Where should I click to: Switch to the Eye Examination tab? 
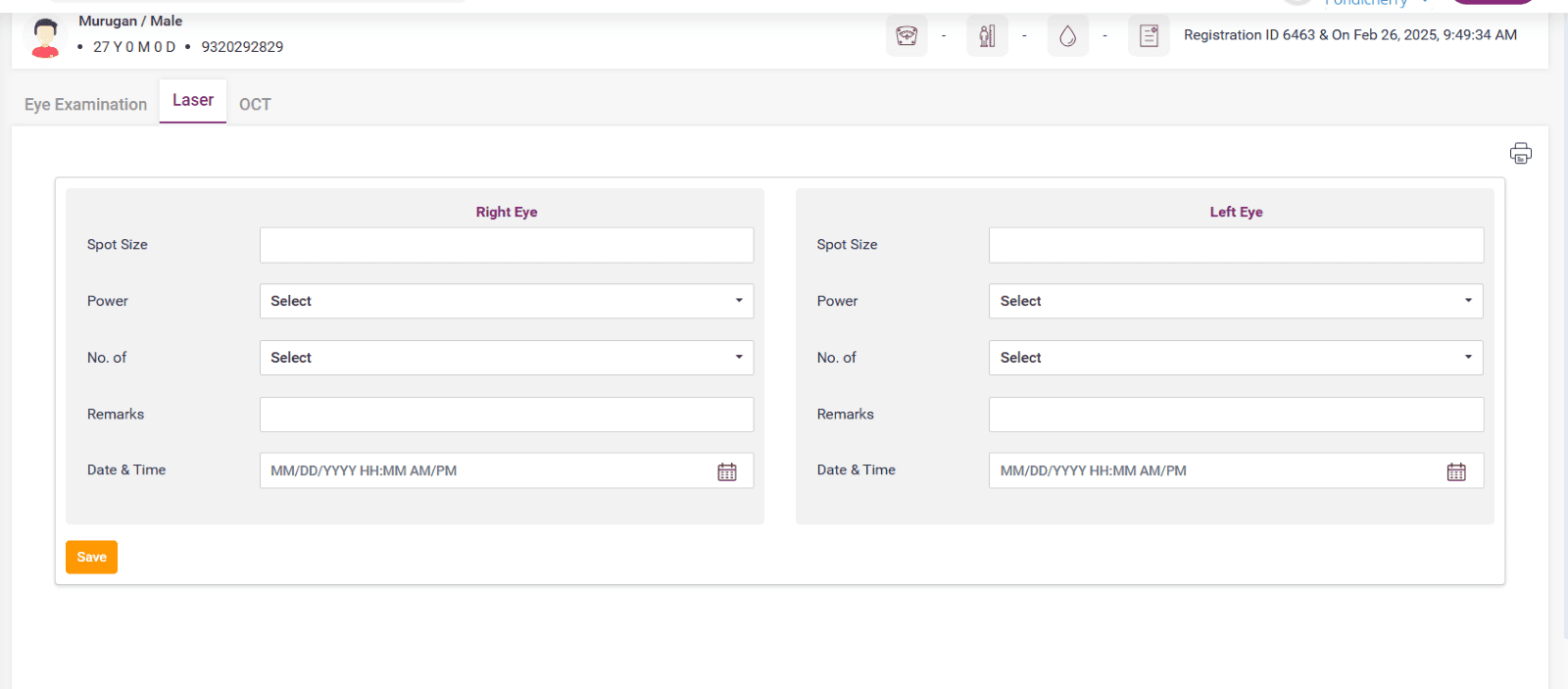point(85,104)
